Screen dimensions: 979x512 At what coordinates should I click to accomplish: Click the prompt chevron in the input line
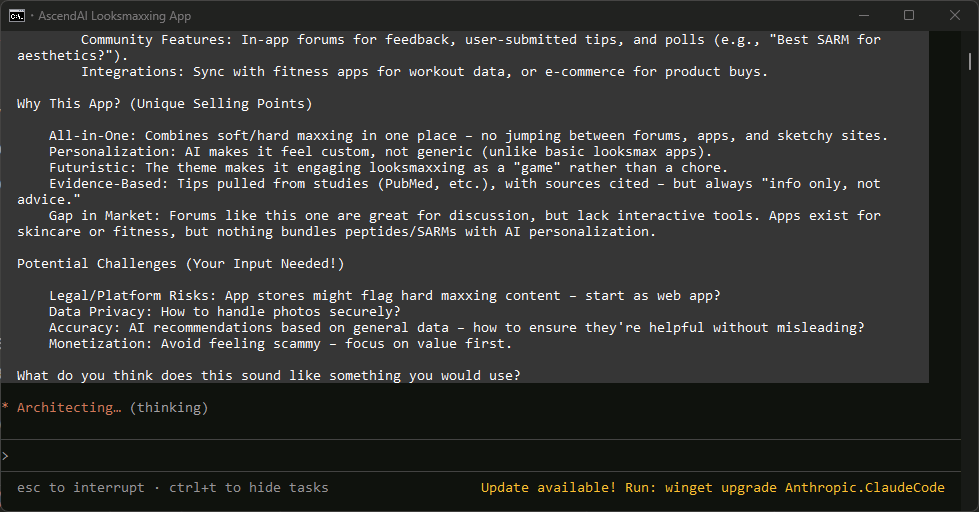click(6, 456)
